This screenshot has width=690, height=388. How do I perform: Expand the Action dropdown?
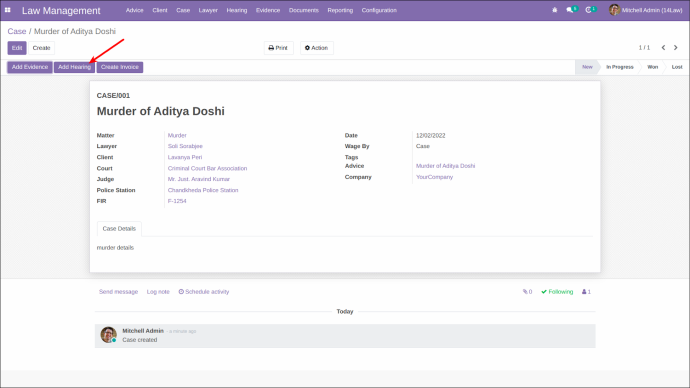click(x=316, y=48)
